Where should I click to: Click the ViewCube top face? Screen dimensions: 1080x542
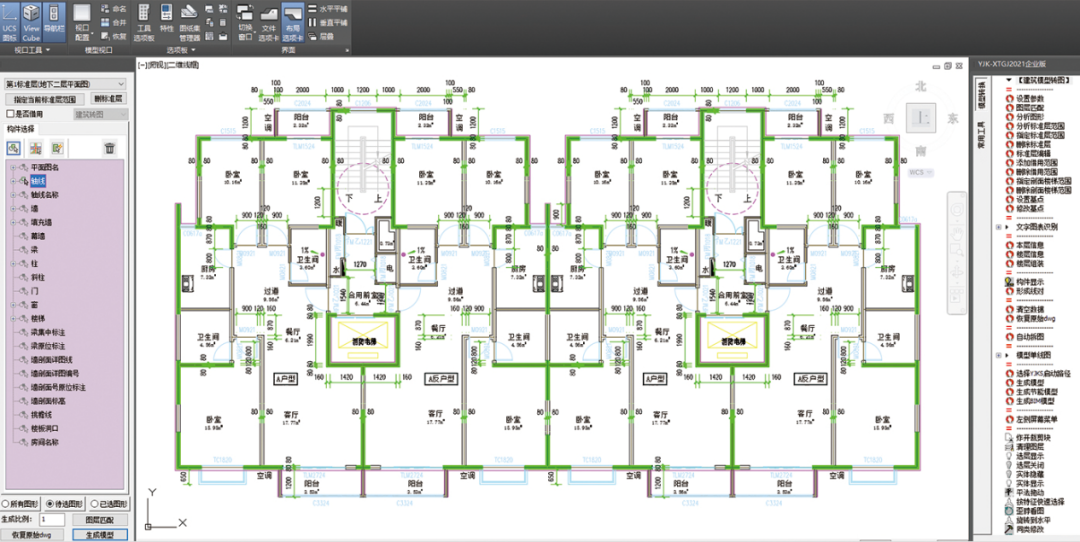pos(920,117)
